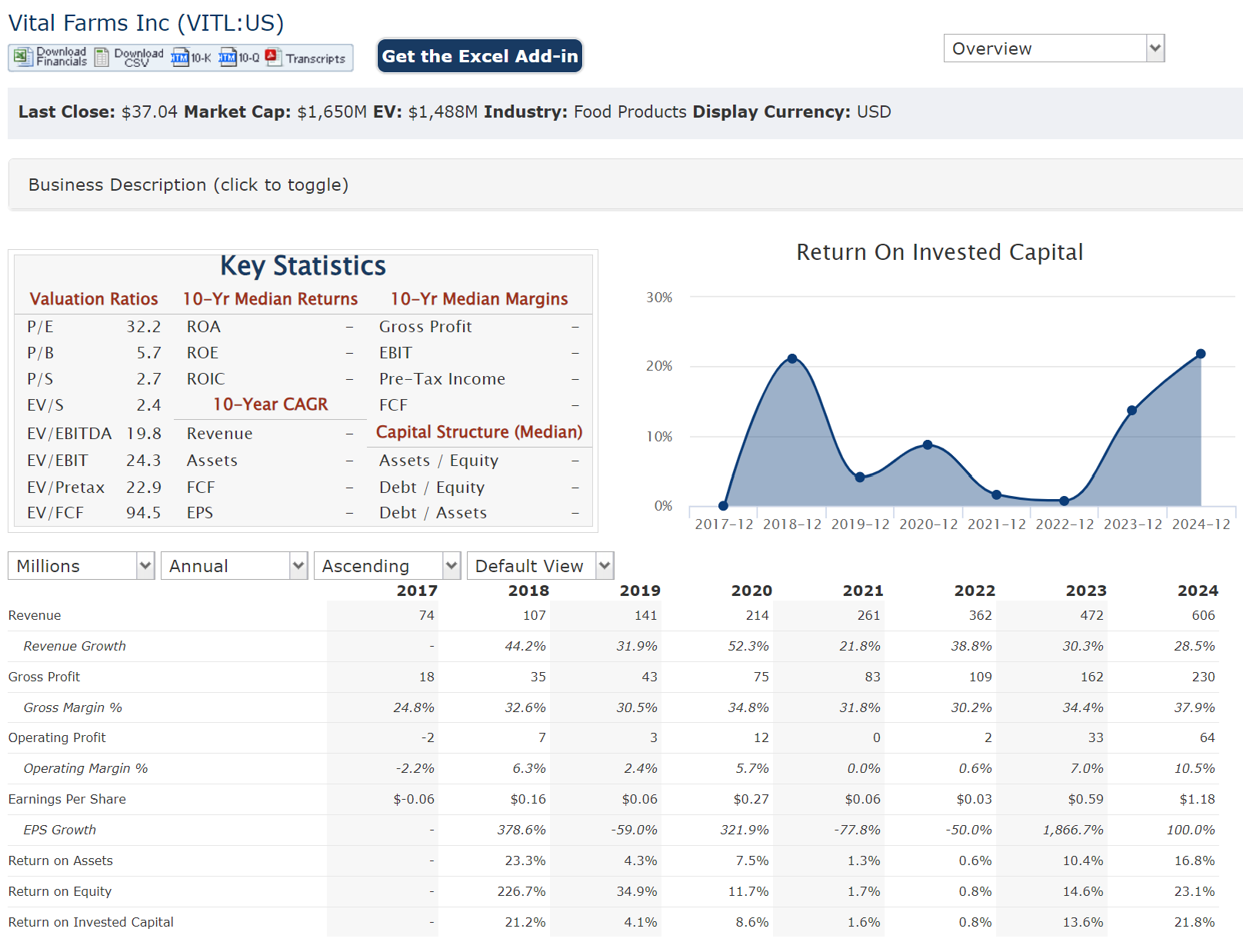Click the 2021-12 point on ROIC chart

(996, 494)
